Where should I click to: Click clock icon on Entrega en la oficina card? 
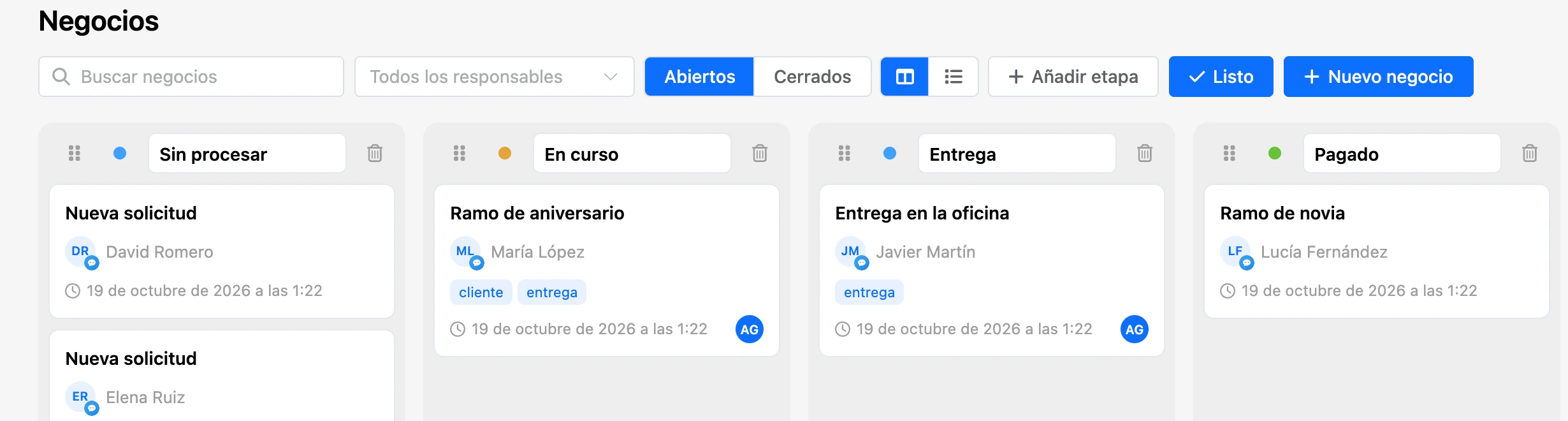coord(843,329)
